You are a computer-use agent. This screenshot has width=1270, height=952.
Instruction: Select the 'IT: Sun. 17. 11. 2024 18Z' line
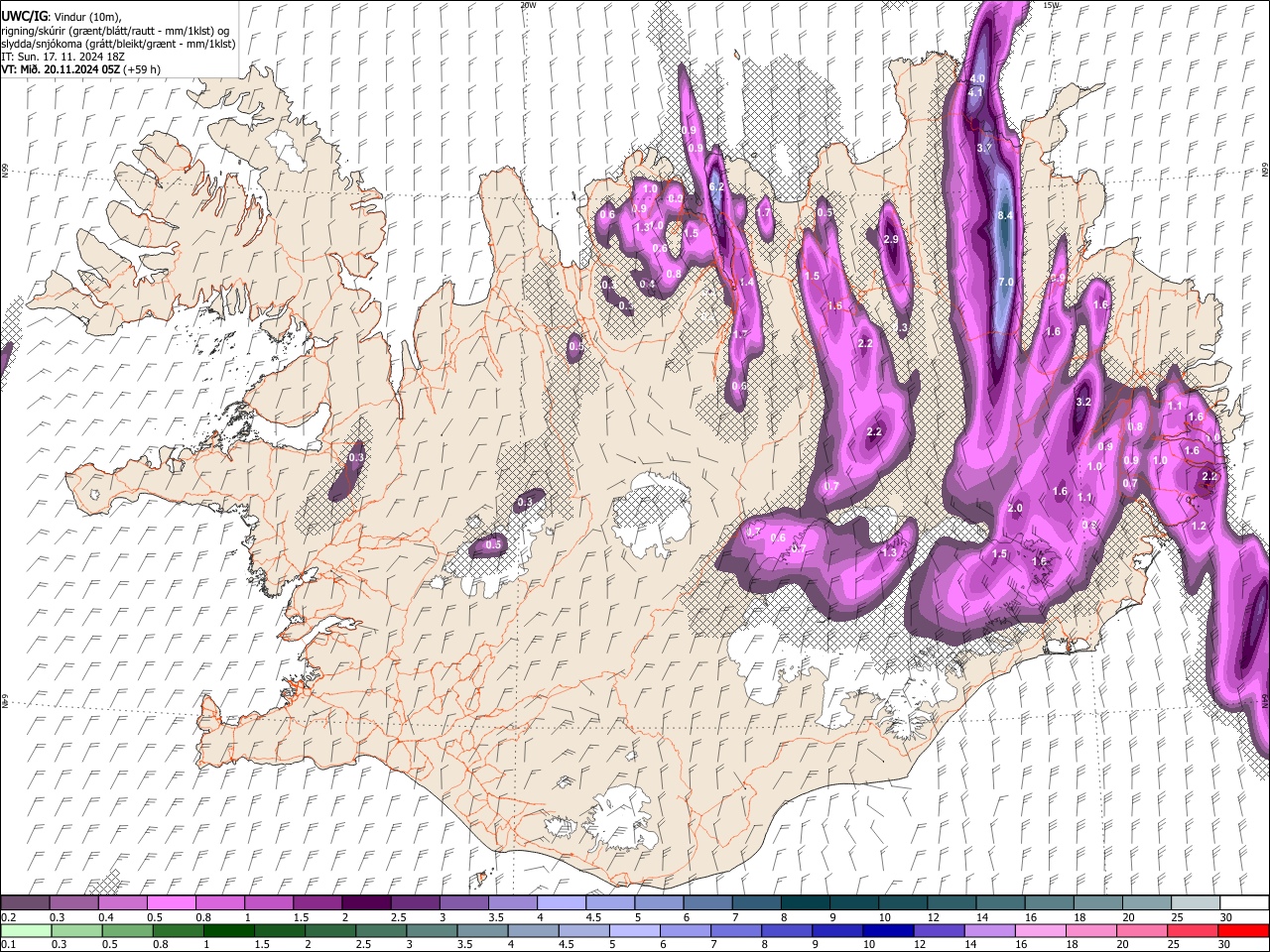[x=63, y=57]
